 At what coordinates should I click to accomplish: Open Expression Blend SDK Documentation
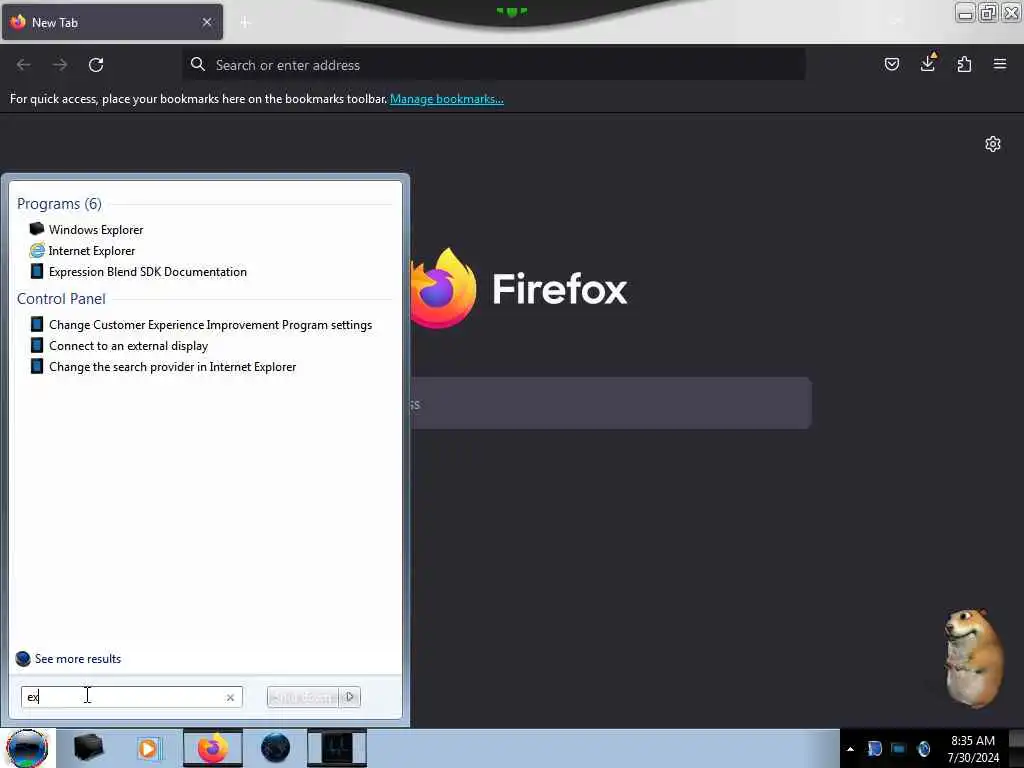[148, 272]
